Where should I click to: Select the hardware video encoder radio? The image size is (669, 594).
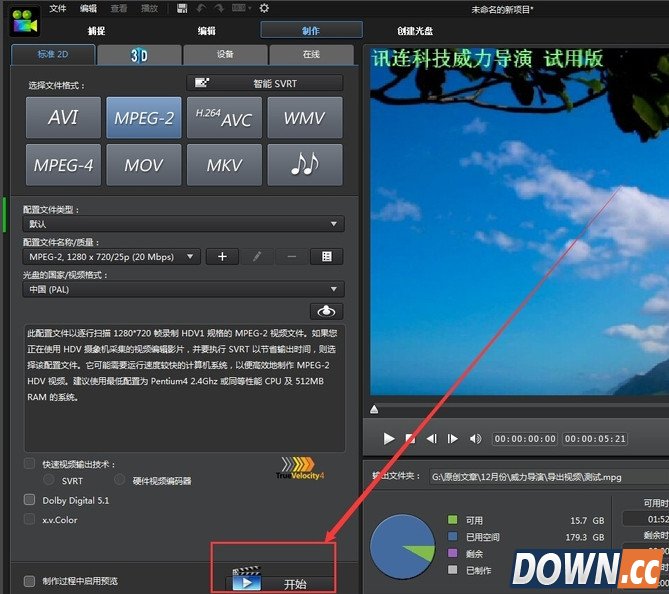(119, 480)
